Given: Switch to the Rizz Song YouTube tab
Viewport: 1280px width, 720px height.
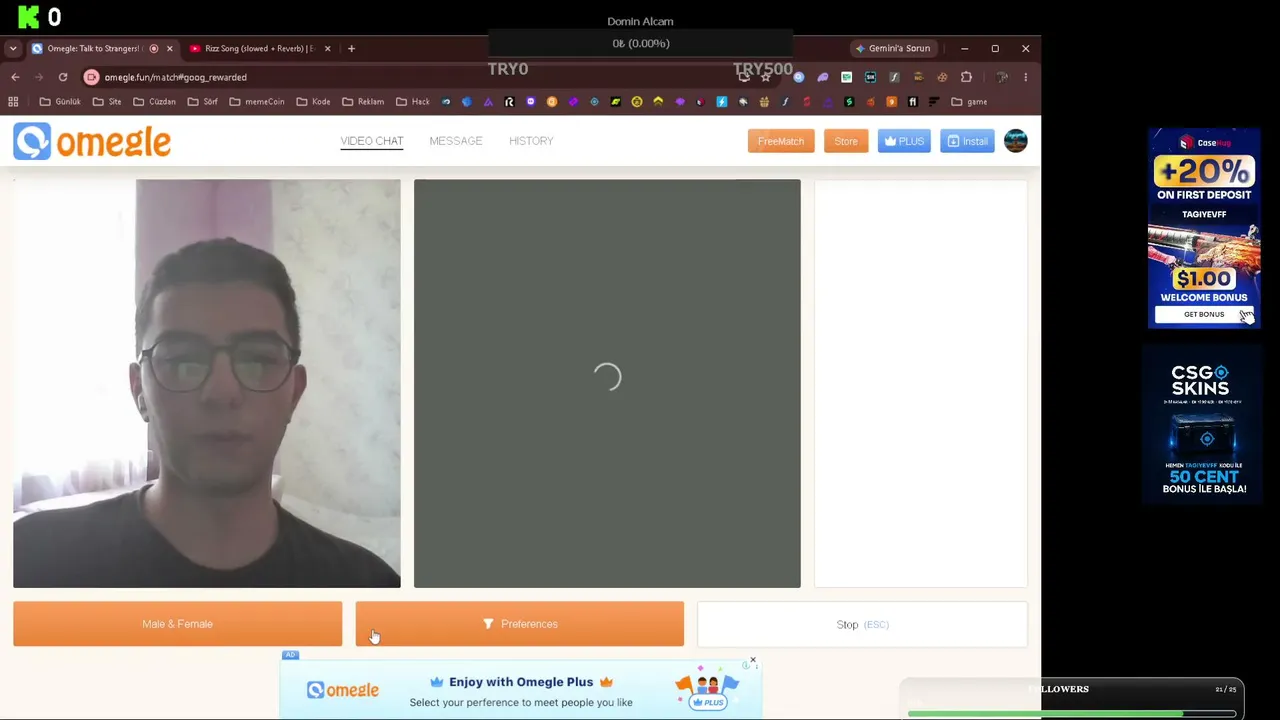Looking at the screenshot, I should click(x=260, y=48).
